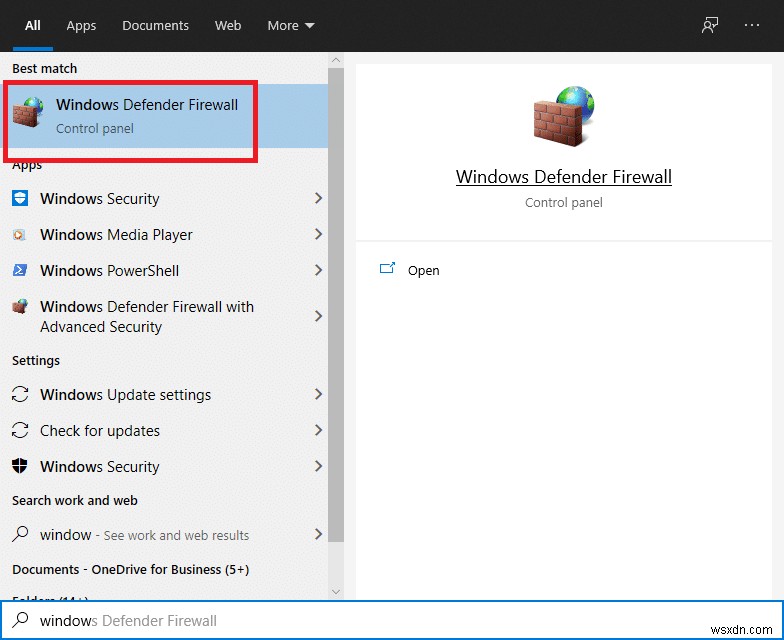784x640 pixels.
Task: Click the Windows PowerShell icon
Action: 20,270
